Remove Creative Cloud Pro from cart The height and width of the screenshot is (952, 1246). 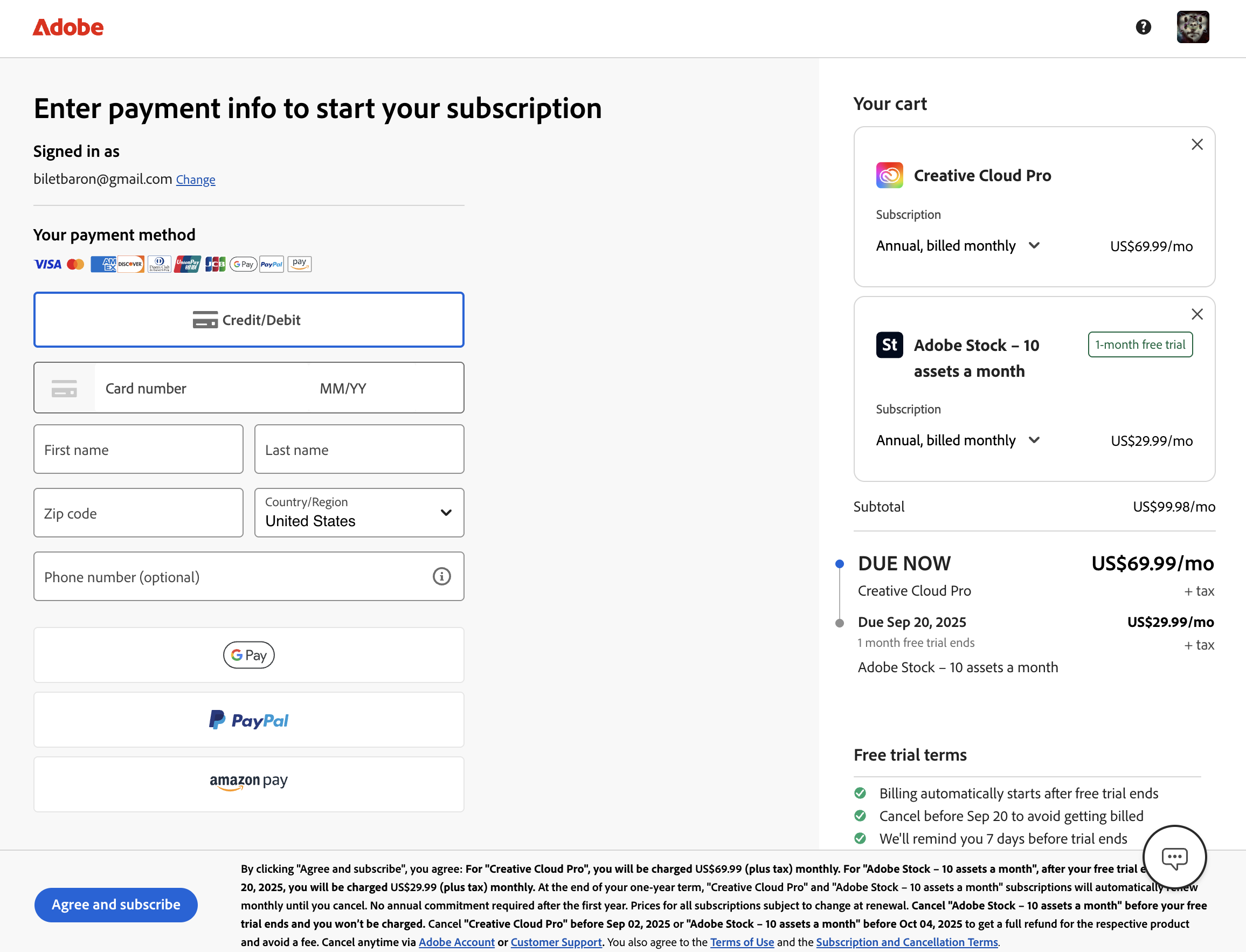pos(1197,144)
